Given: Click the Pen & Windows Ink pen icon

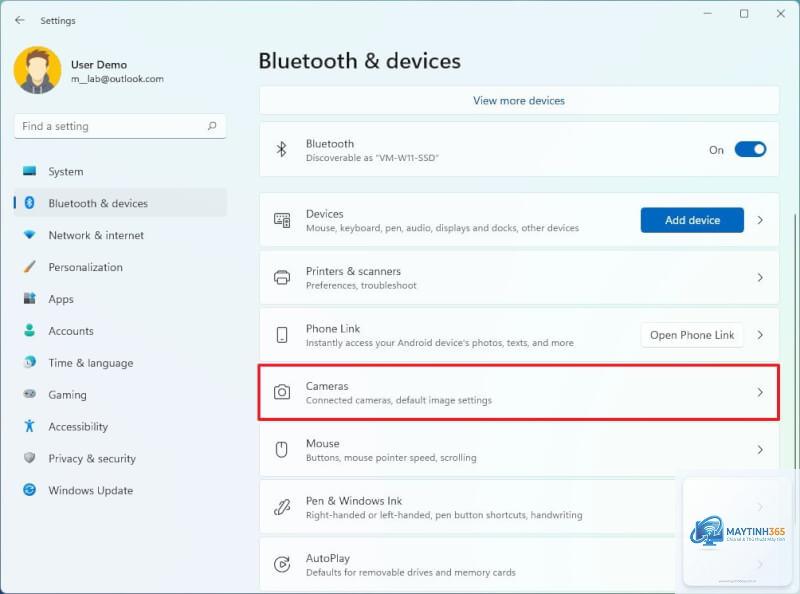Looking at the screenshot, I should (282, 507).
